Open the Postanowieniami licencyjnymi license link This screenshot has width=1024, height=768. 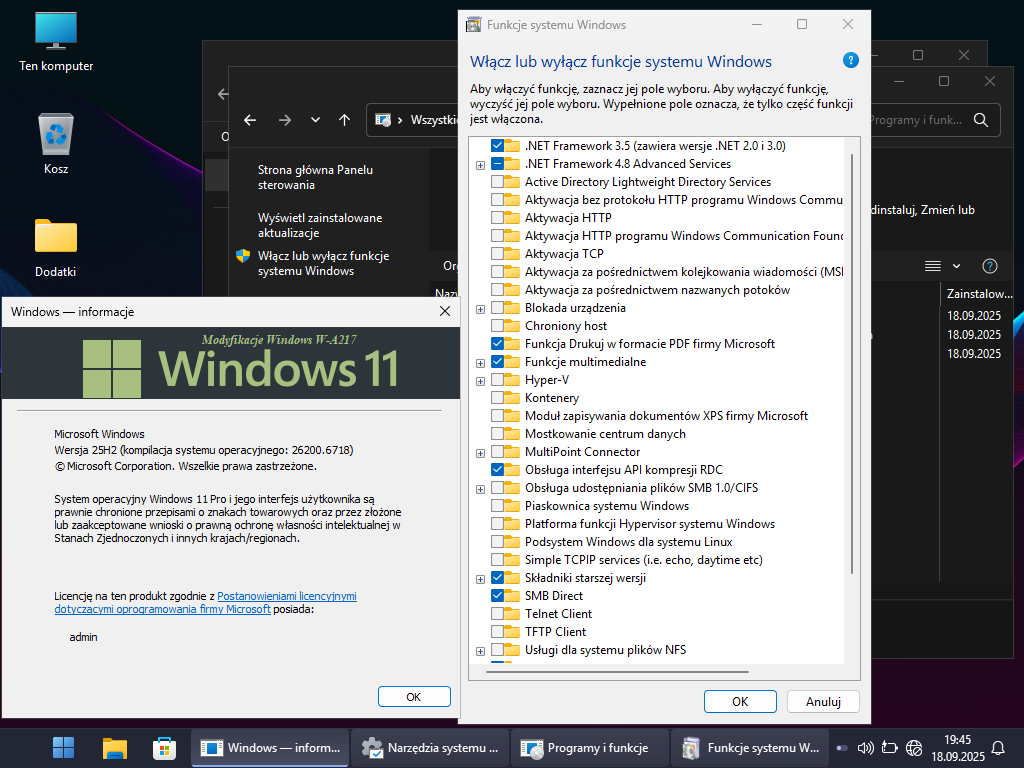(x=286, y=596)
